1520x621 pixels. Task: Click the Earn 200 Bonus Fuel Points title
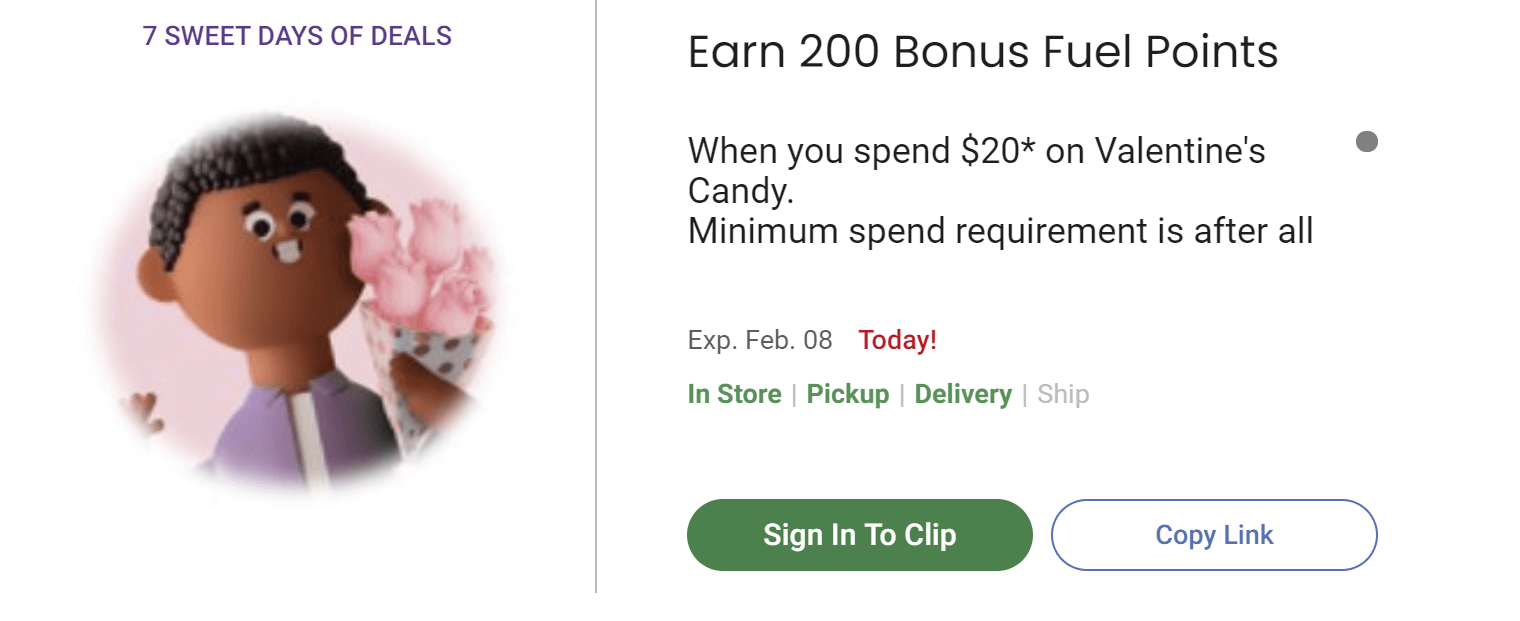tap(982, 53)
